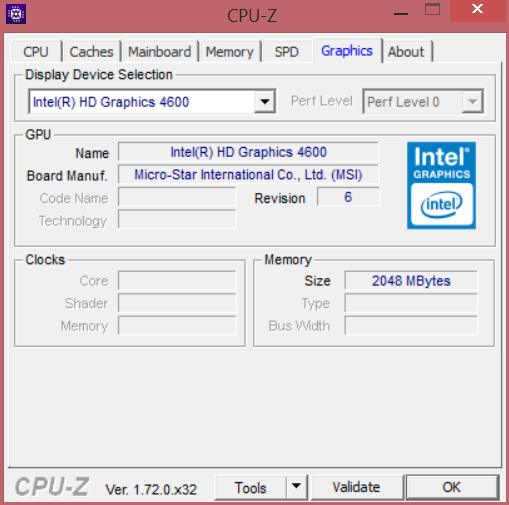Viewport: 509px width, 505px height.
Task: Open the About tab
Action: 406,52
